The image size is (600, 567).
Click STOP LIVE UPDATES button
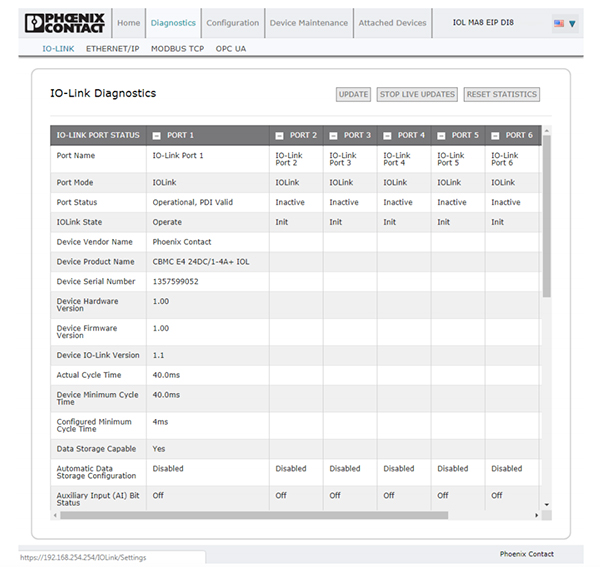(x=417, y=94)
